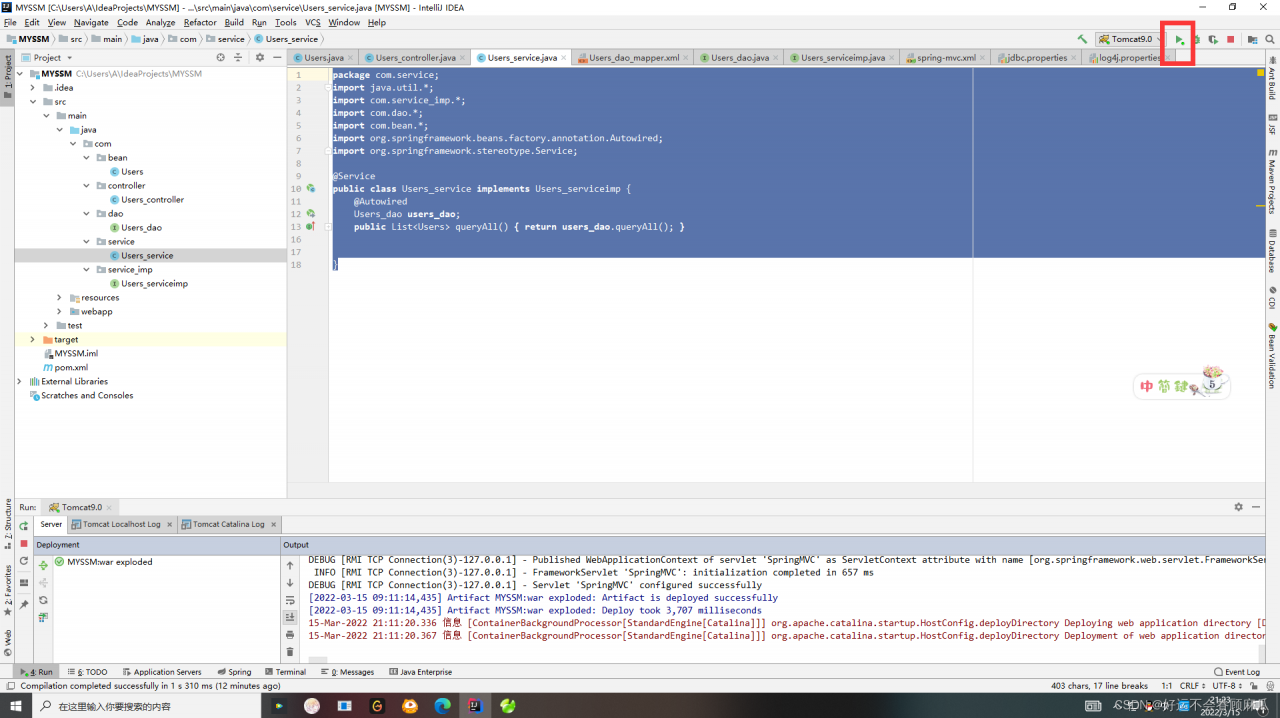The image size is (1280, 718).
Task: Stop the server with the toolbar's red square
Action: coord(1230,40)
